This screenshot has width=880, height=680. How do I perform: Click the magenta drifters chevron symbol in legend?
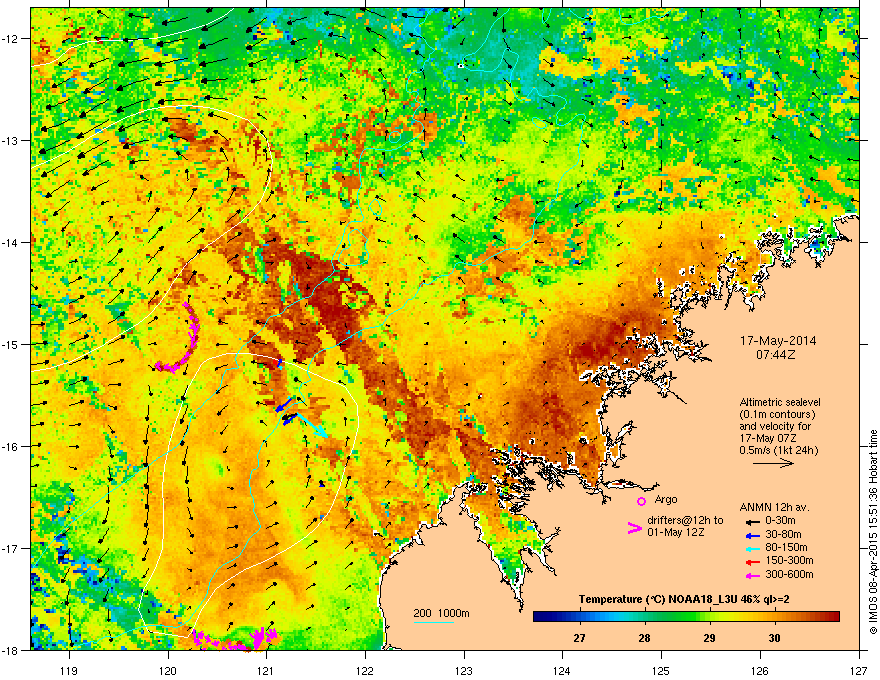point(634,527)
